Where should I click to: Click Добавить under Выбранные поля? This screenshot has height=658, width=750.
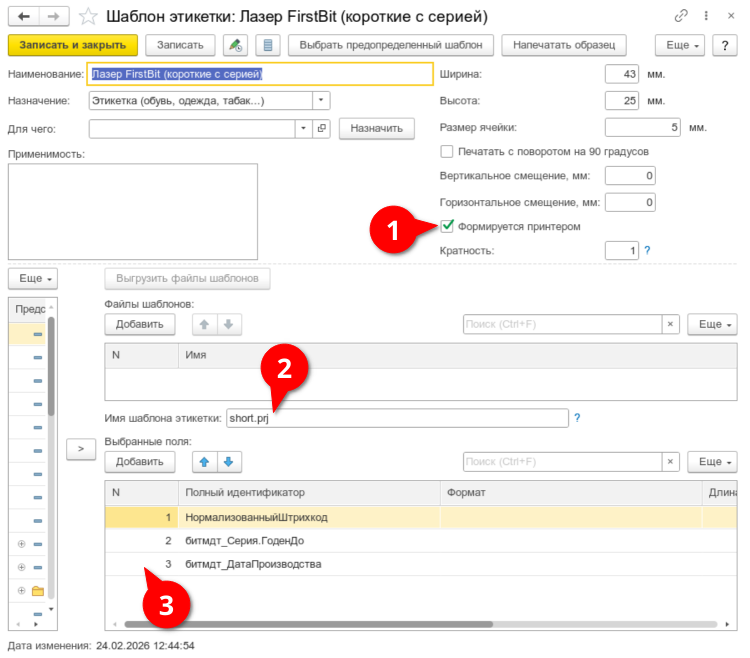pos(140,461)
